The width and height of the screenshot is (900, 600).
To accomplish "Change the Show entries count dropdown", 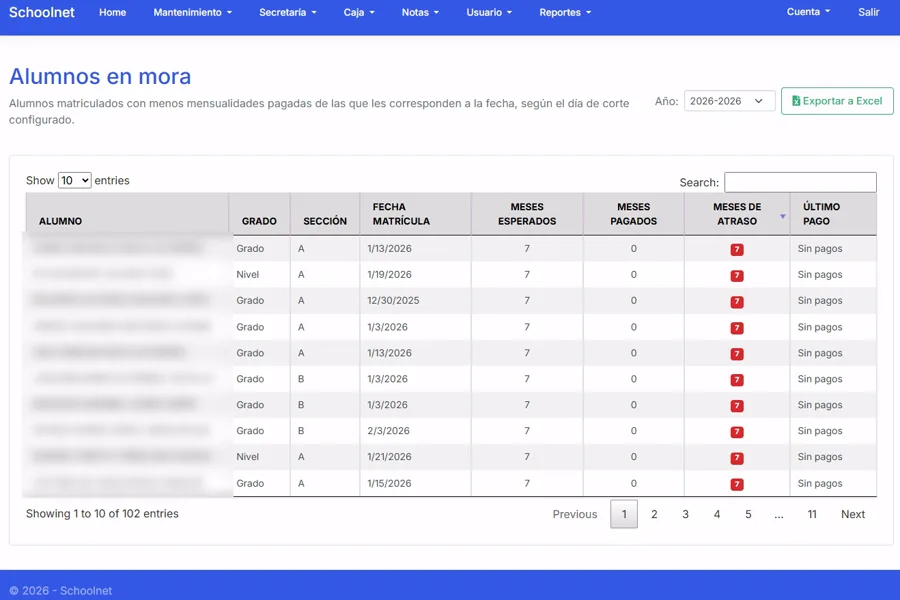I will coord(75,180).
